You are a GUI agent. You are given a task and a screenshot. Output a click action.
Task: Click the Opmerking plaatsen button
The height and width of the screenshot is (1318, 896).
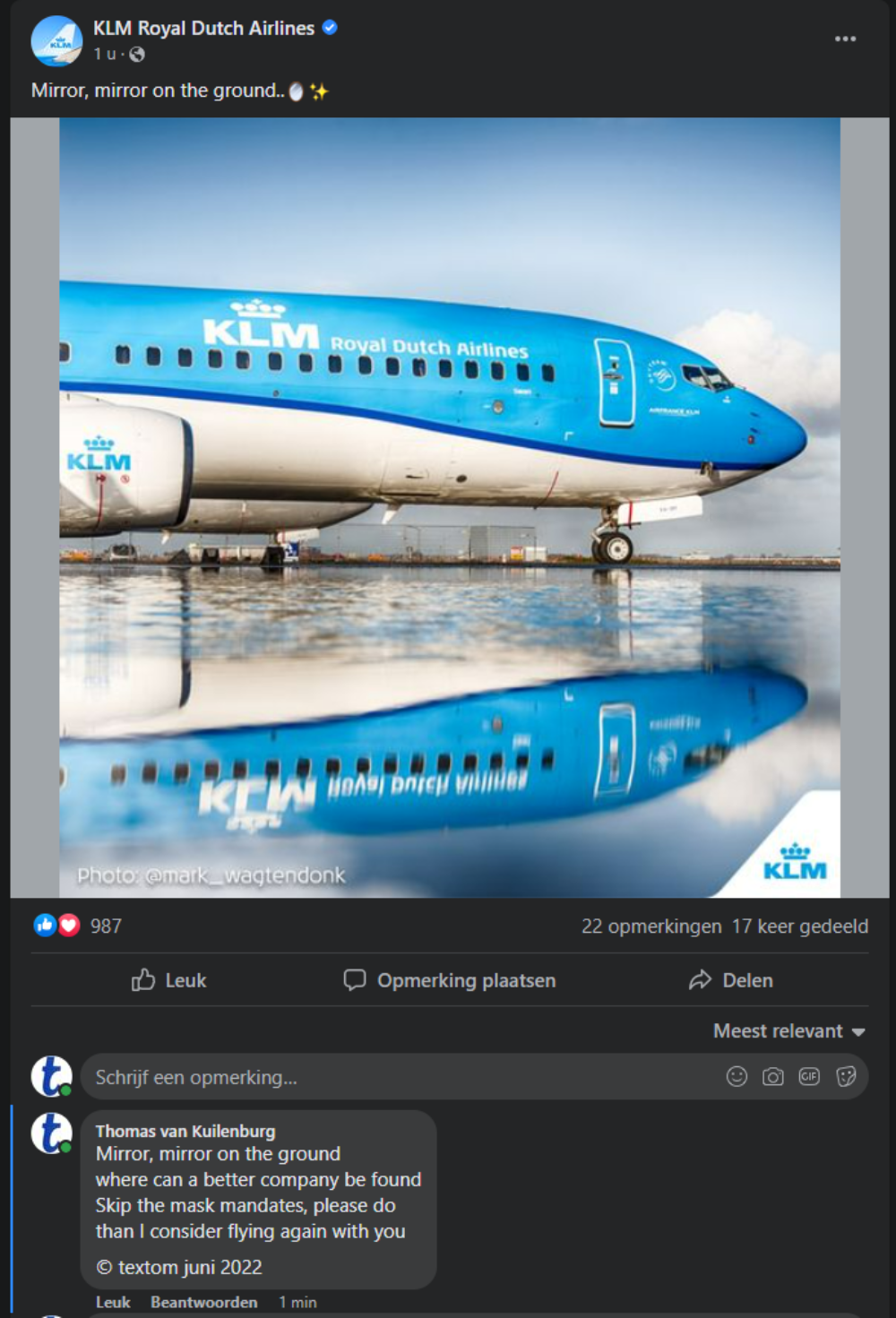(x=450, y=980)
